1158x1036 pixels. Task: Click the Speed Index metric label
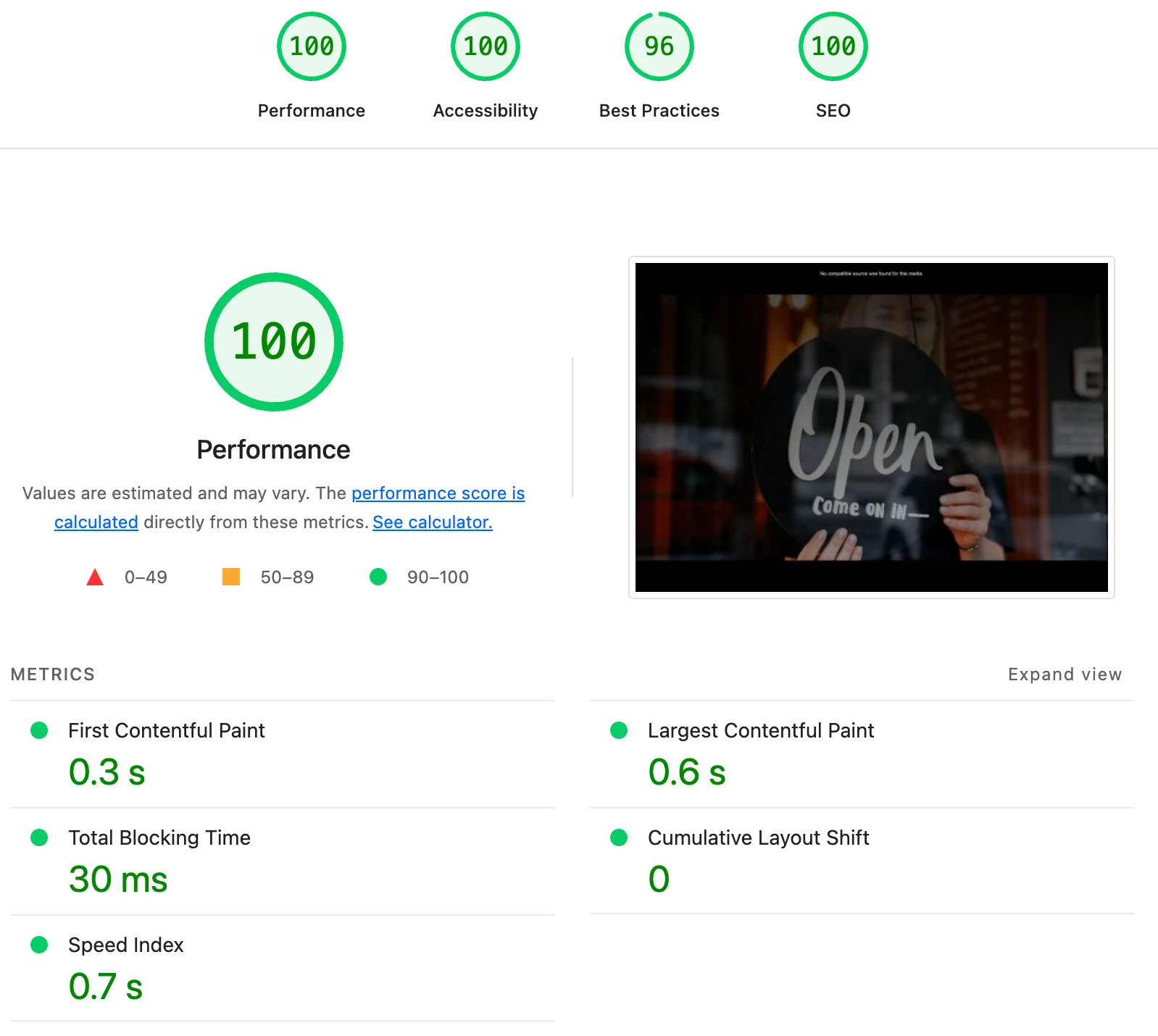click(126, 945)
